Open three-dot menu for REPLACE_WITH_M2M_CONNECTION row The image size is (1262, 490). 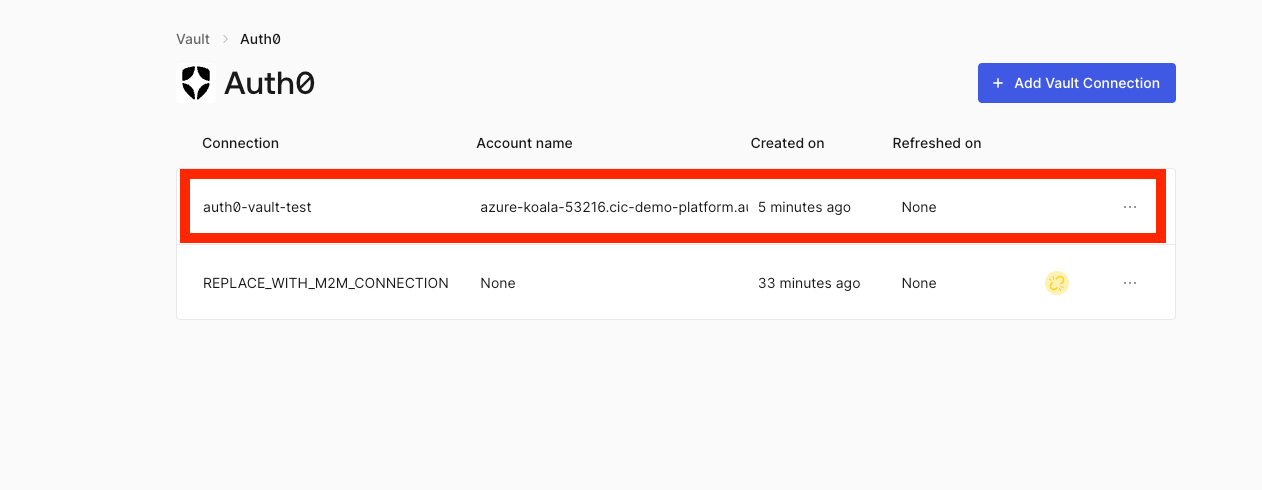click(1130, 283)
